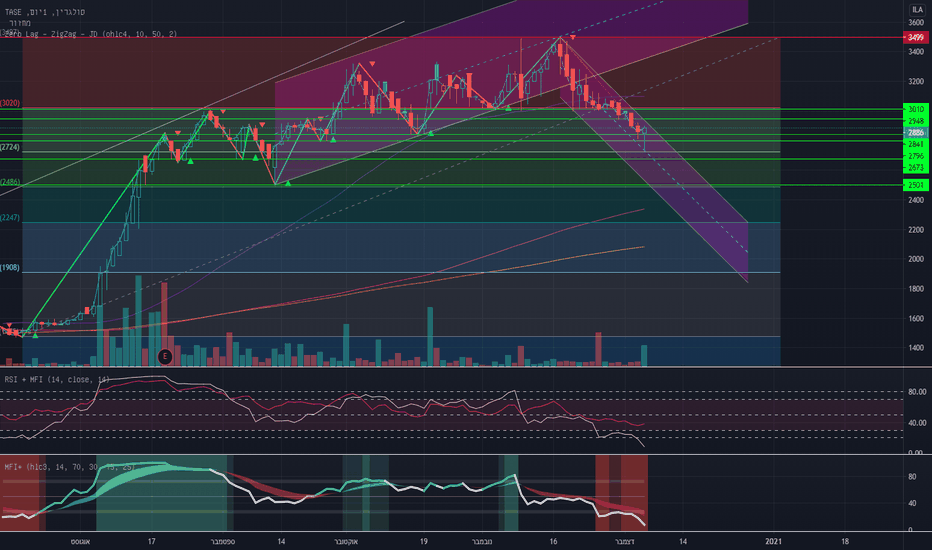932x550 pixels.
Task: Click the אוקטובר date on time axis
Action: coord(346,542)
